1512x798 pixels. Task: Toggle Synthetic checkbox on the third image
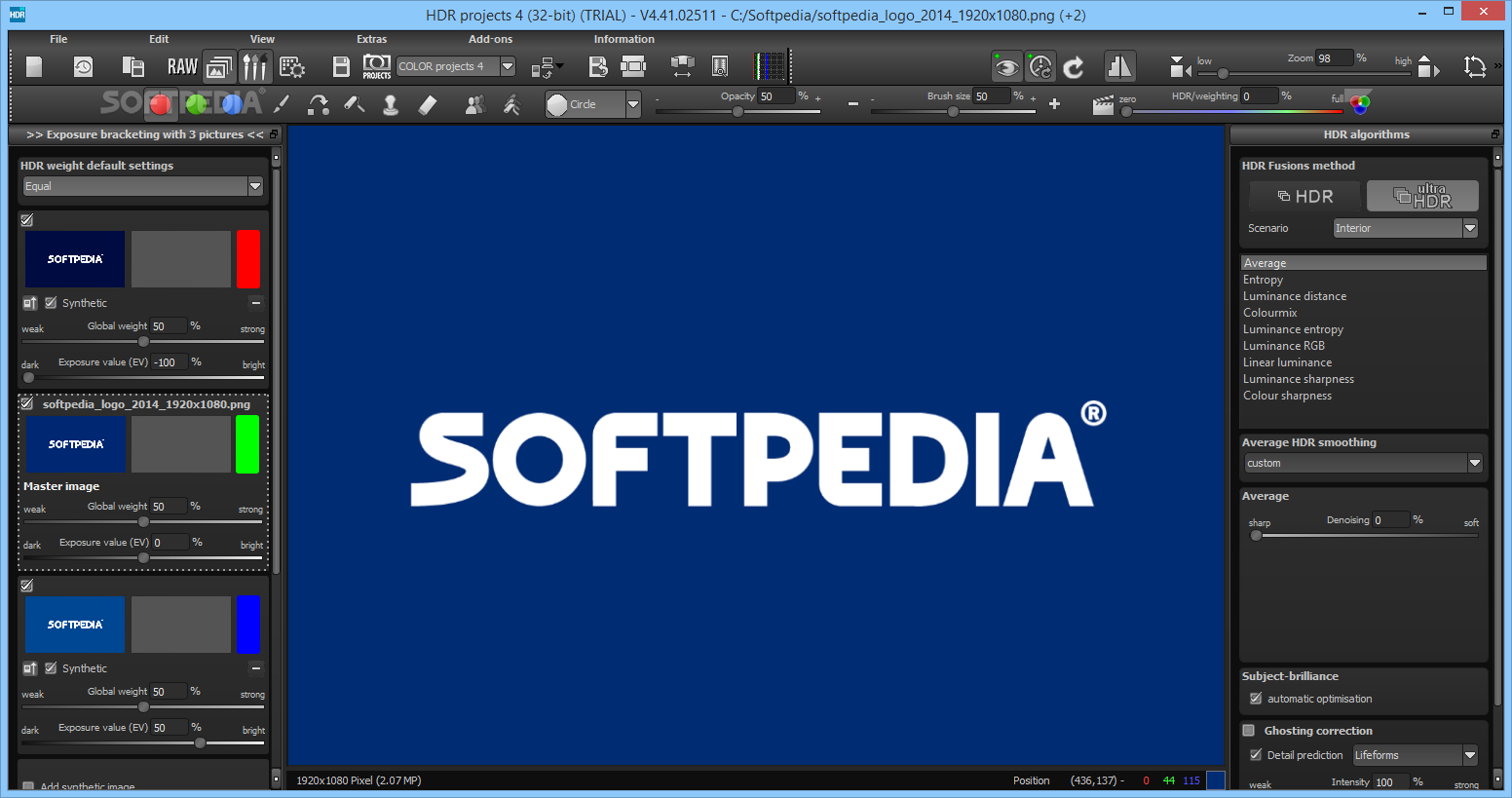51,668
